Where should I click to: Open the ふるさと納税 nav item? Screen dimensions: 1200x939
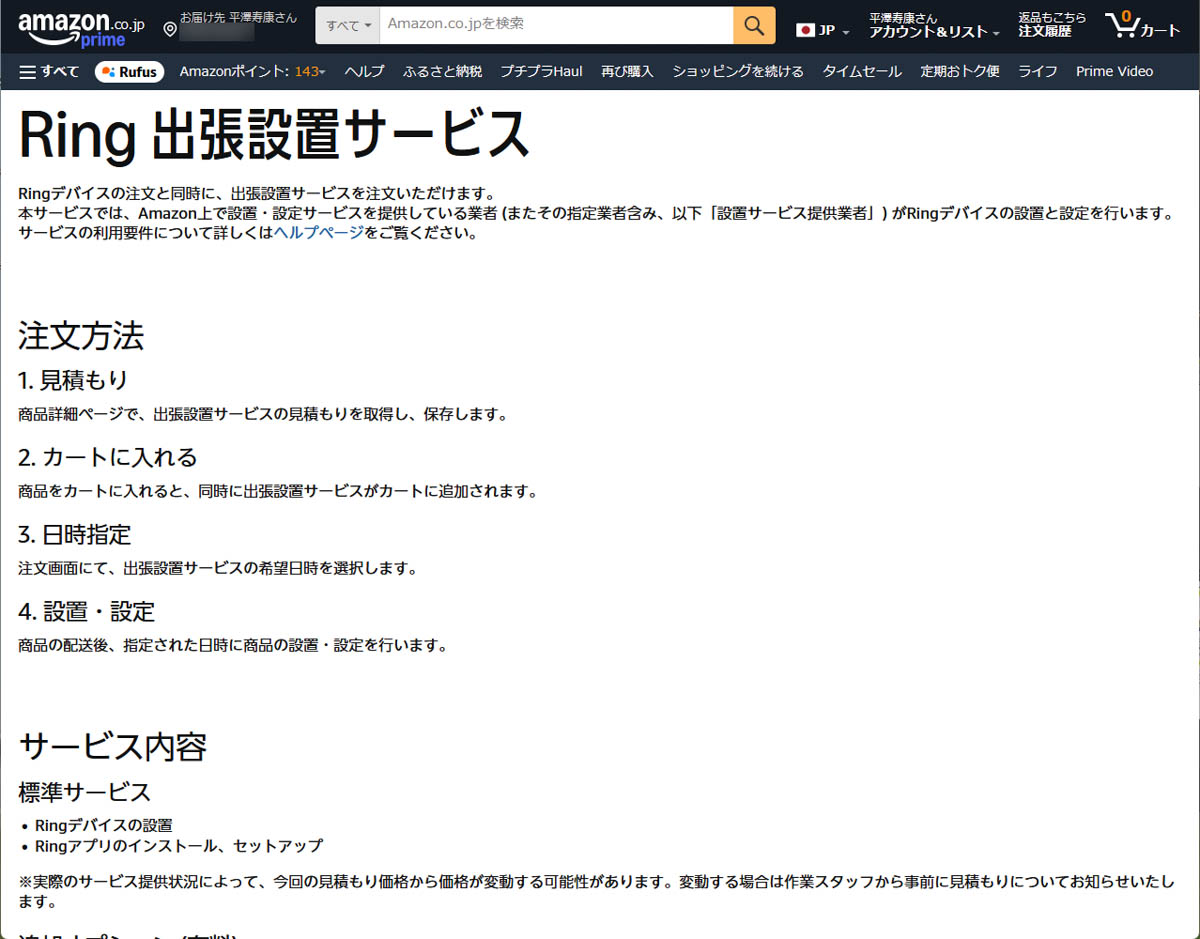[x=442, y=72]
